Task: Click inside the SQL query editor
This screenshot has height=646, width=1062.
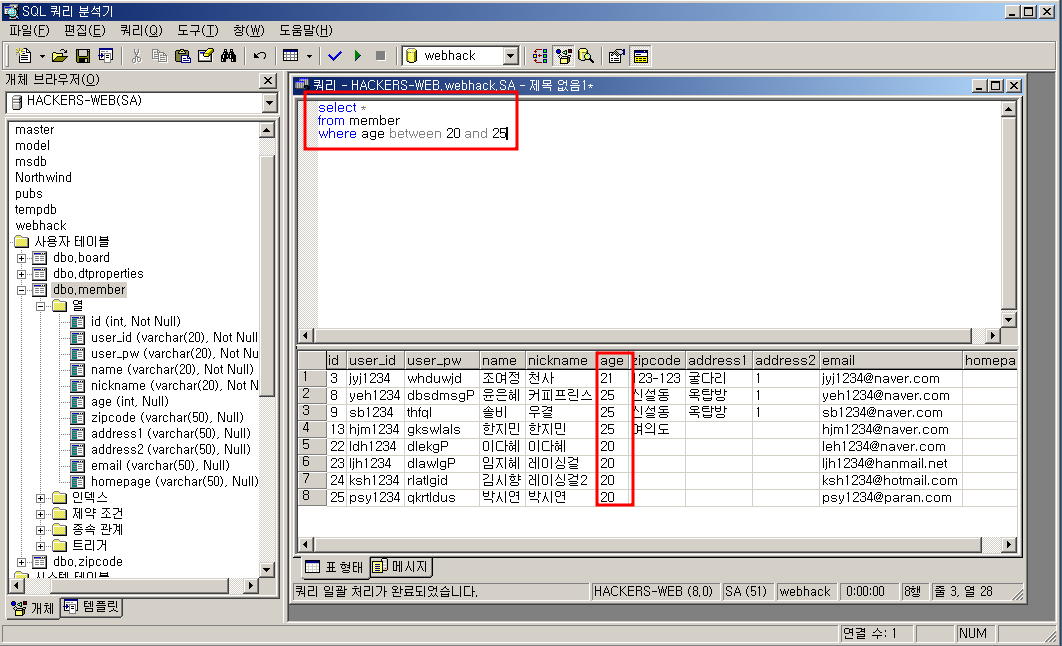Action: point(650,214)
